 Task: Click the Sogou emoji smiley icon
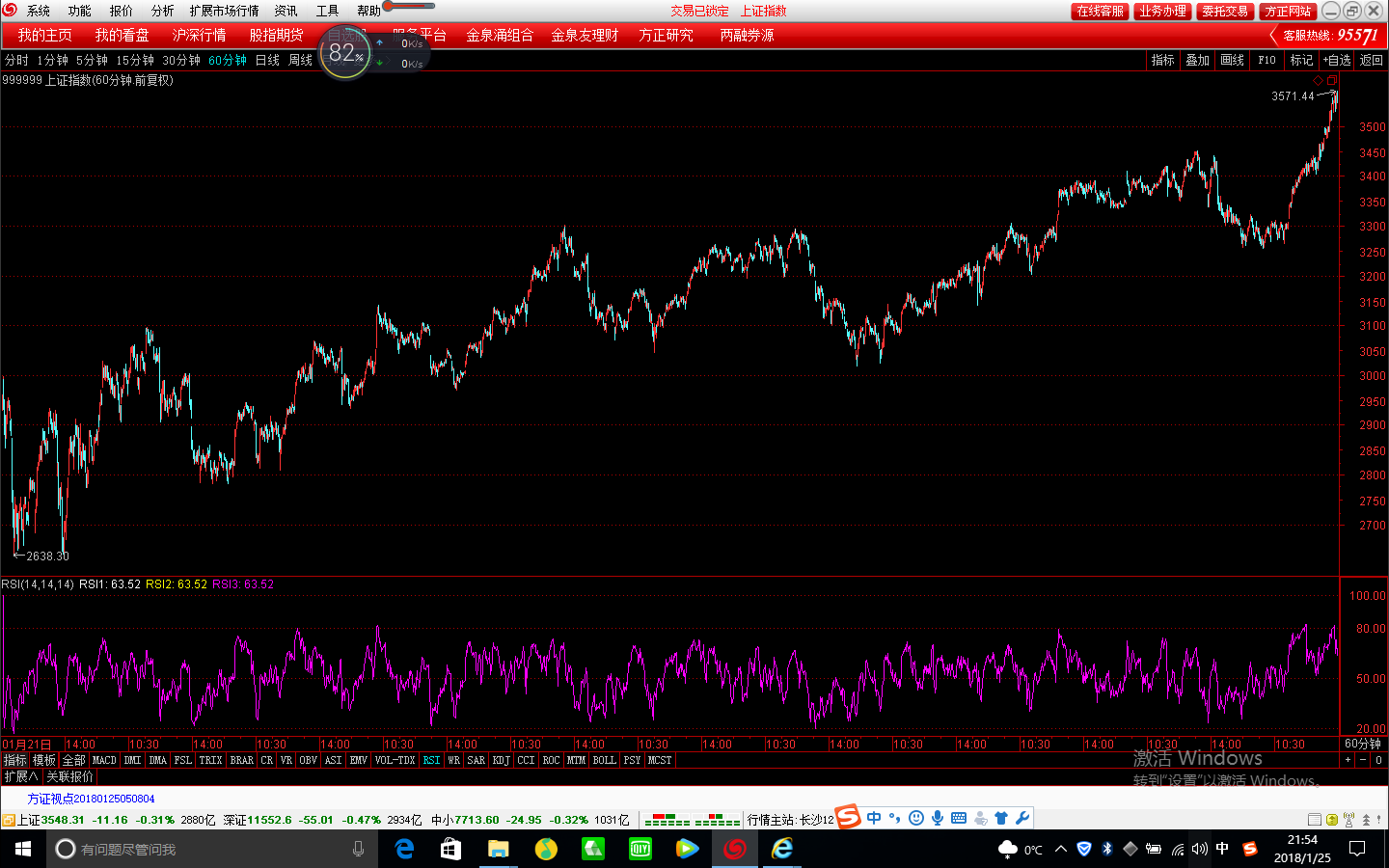coord(915,818)
